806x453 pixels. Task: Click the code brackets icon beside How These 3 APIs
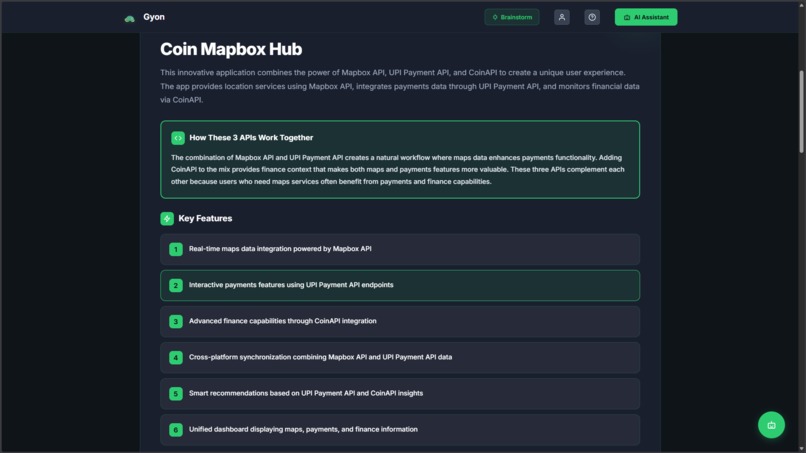[x=178, y=138]
